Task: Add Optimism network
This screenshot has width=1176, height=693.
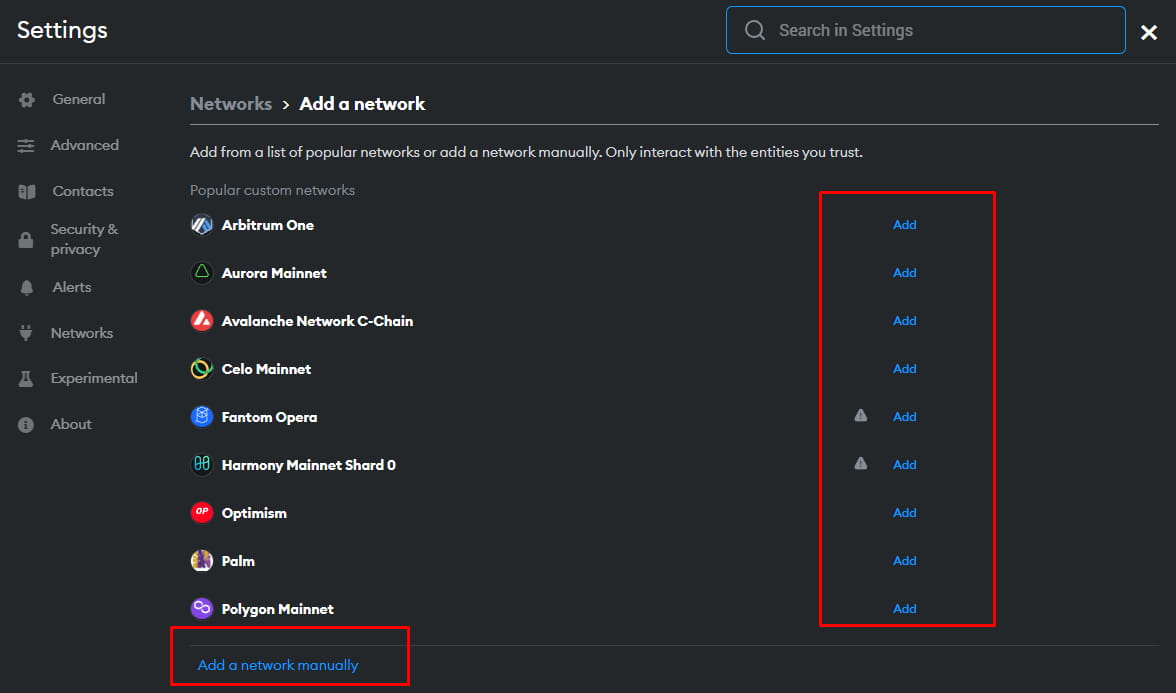Action: point(904,512)
